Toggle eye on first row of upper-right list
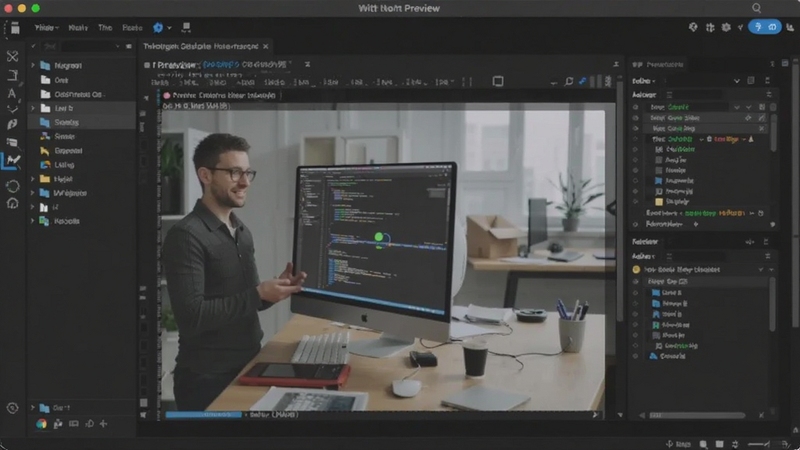This screenshot has height=450, width=800. 635,107
